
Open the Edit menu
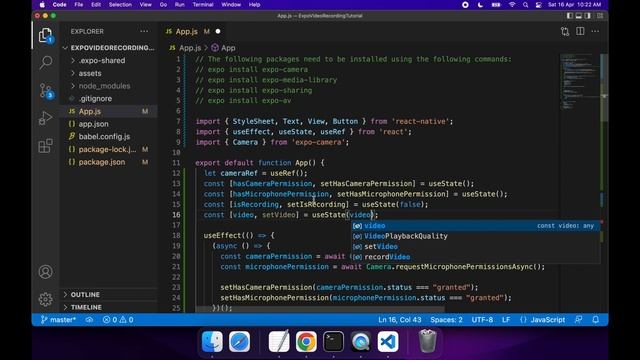coord(96,4)
